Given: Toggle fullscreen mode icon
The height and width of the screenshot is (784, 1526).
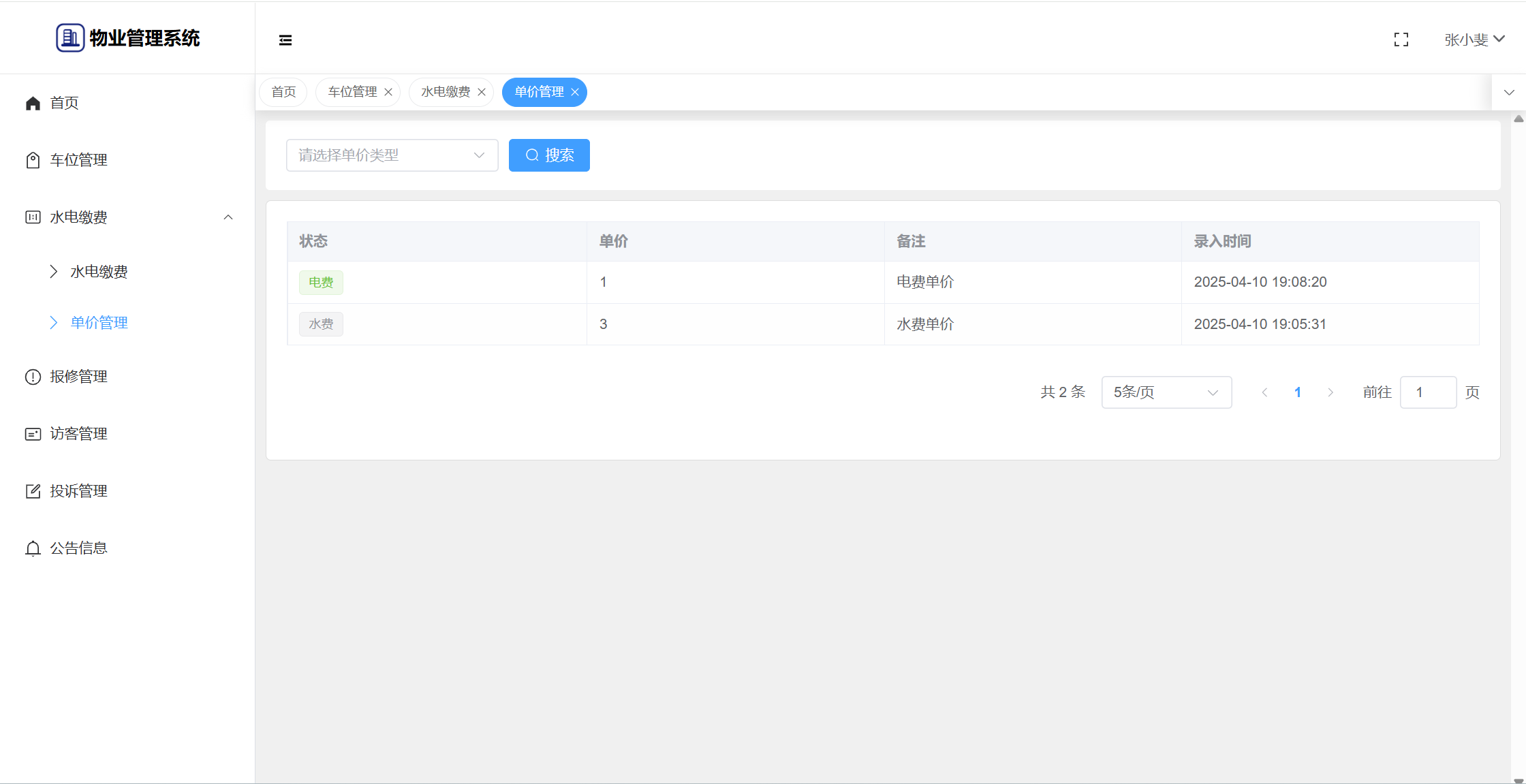Looking at the screenshot, I should coord(1401,40).
